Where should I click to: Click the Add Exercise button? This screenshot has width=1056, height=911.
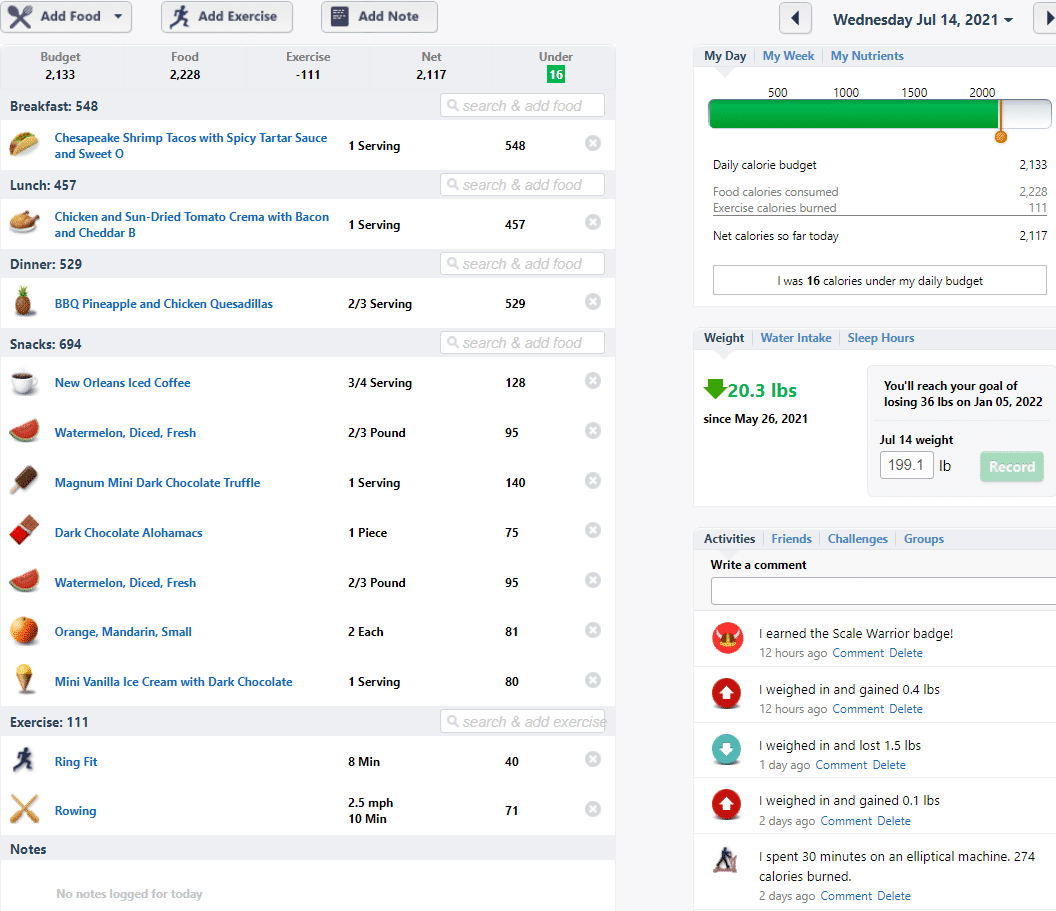pyautogui.click(x=227, y=17)
